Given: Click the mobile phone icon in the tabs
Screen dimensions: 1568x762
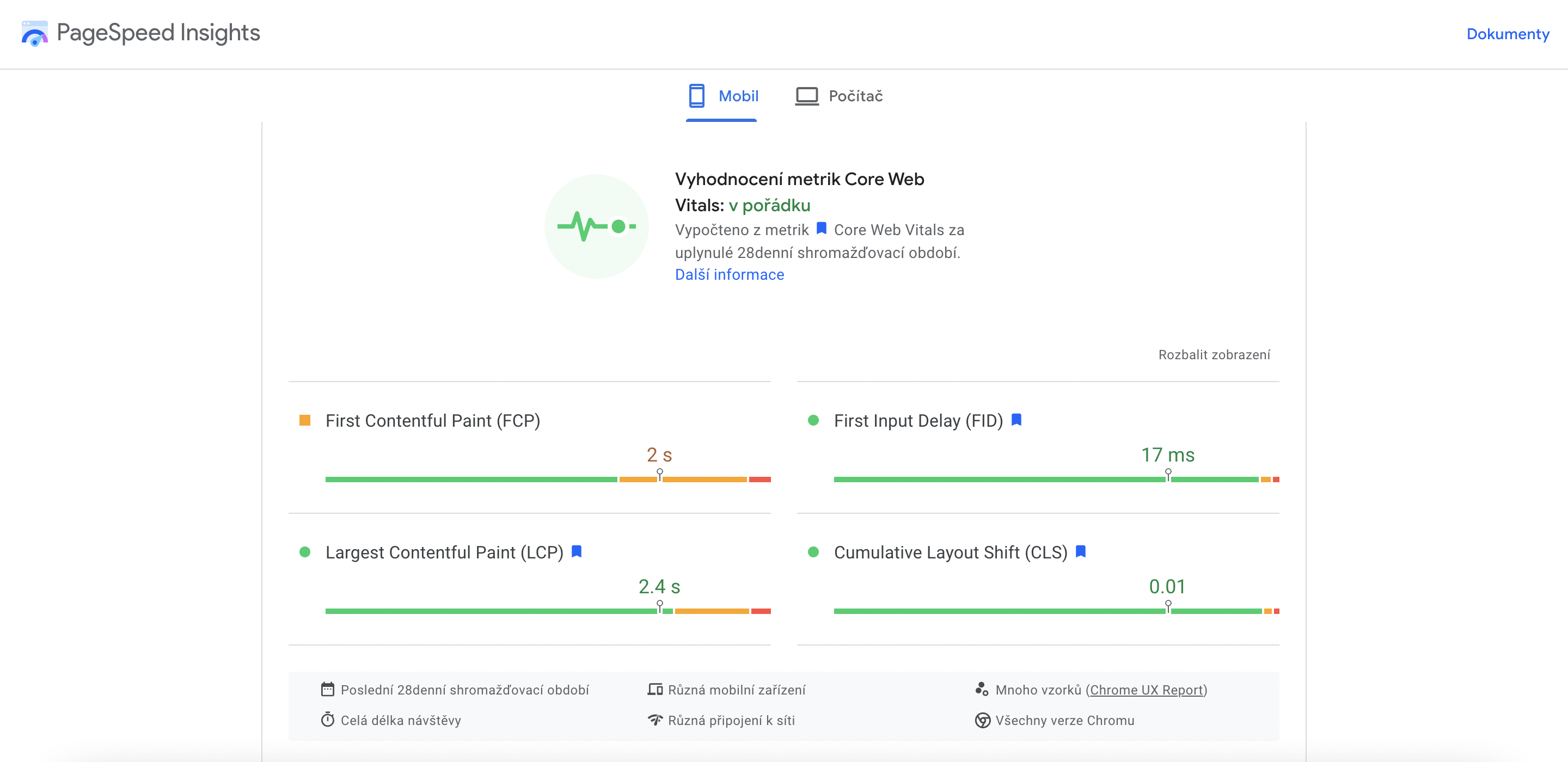Looking at the screenshot, I should pos(696,96).
